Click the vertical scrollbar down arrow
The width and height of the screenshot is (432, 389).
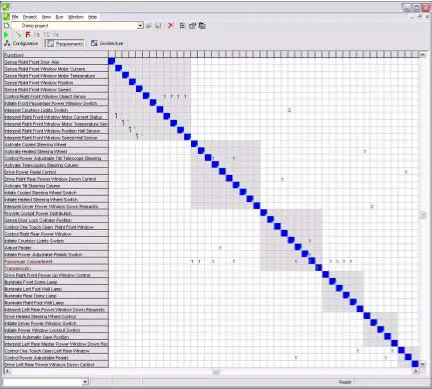423,364
